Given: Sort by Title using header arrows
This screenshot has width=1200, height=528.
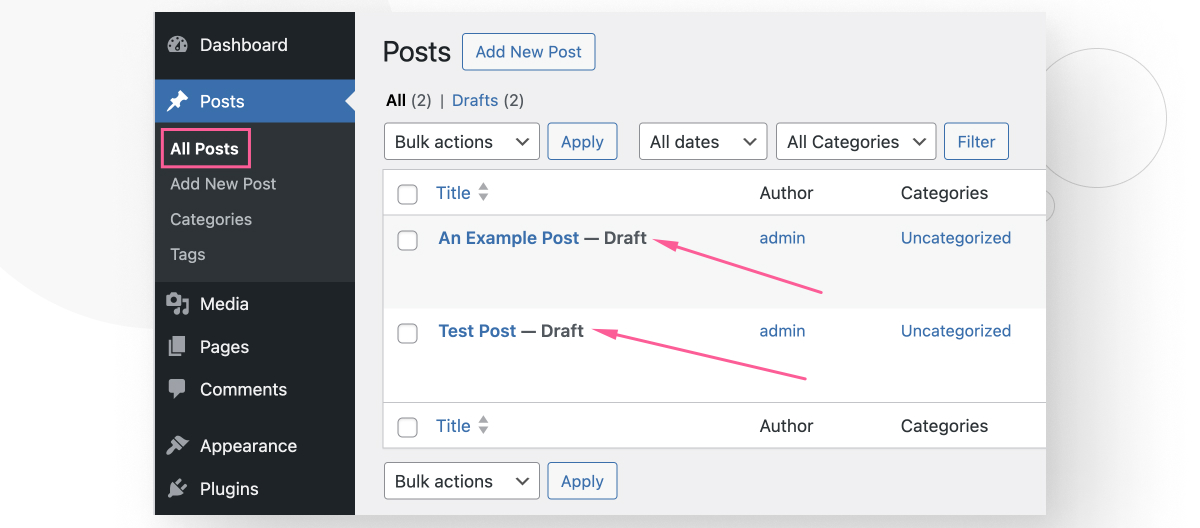Looking at the screenshot, I should pyautogui.click(x=483, y=193).
